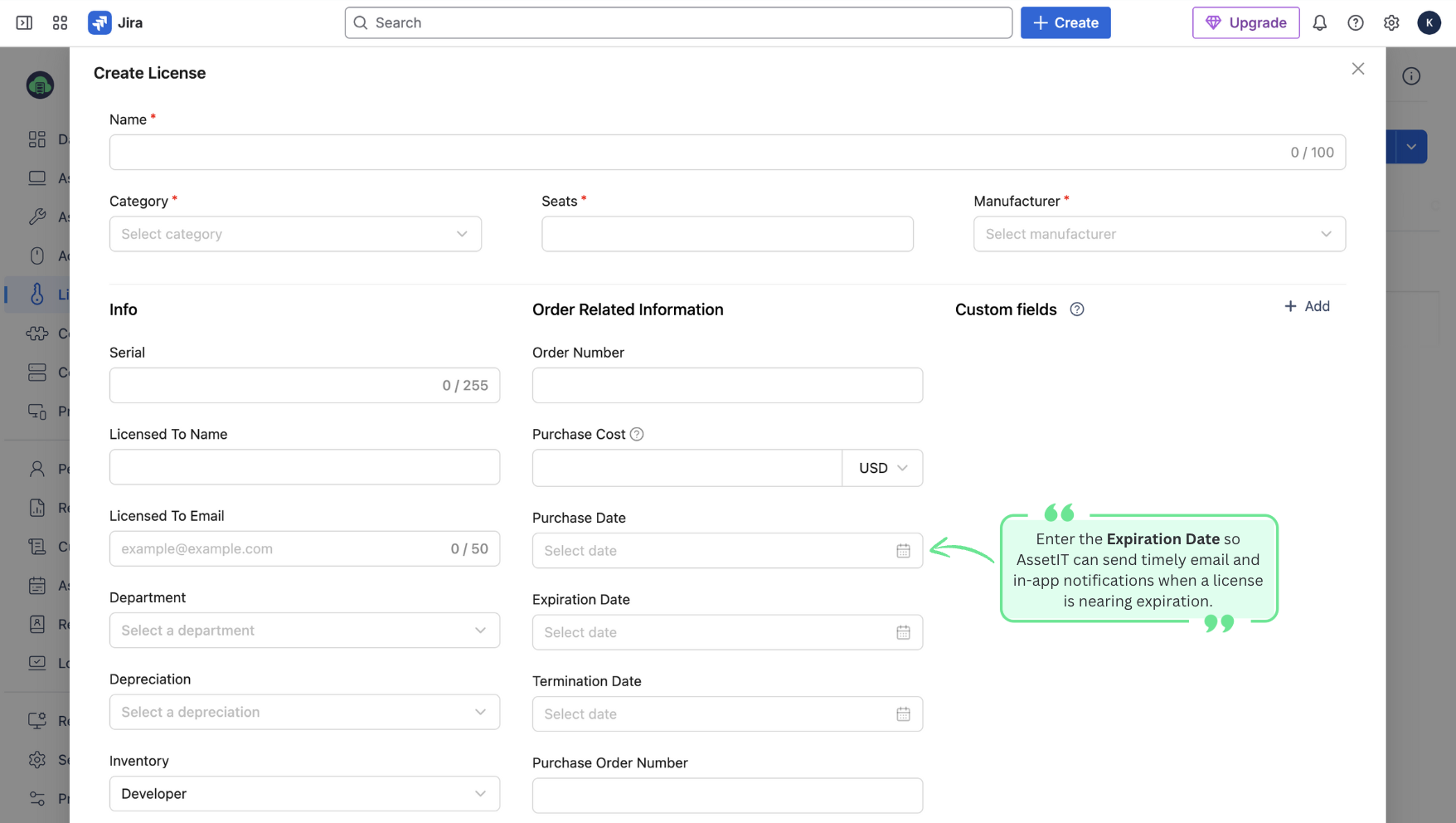Open the Select manufacturer dropdown
The width and height of the screenshot is (1456, 823).
point(1158,234)
